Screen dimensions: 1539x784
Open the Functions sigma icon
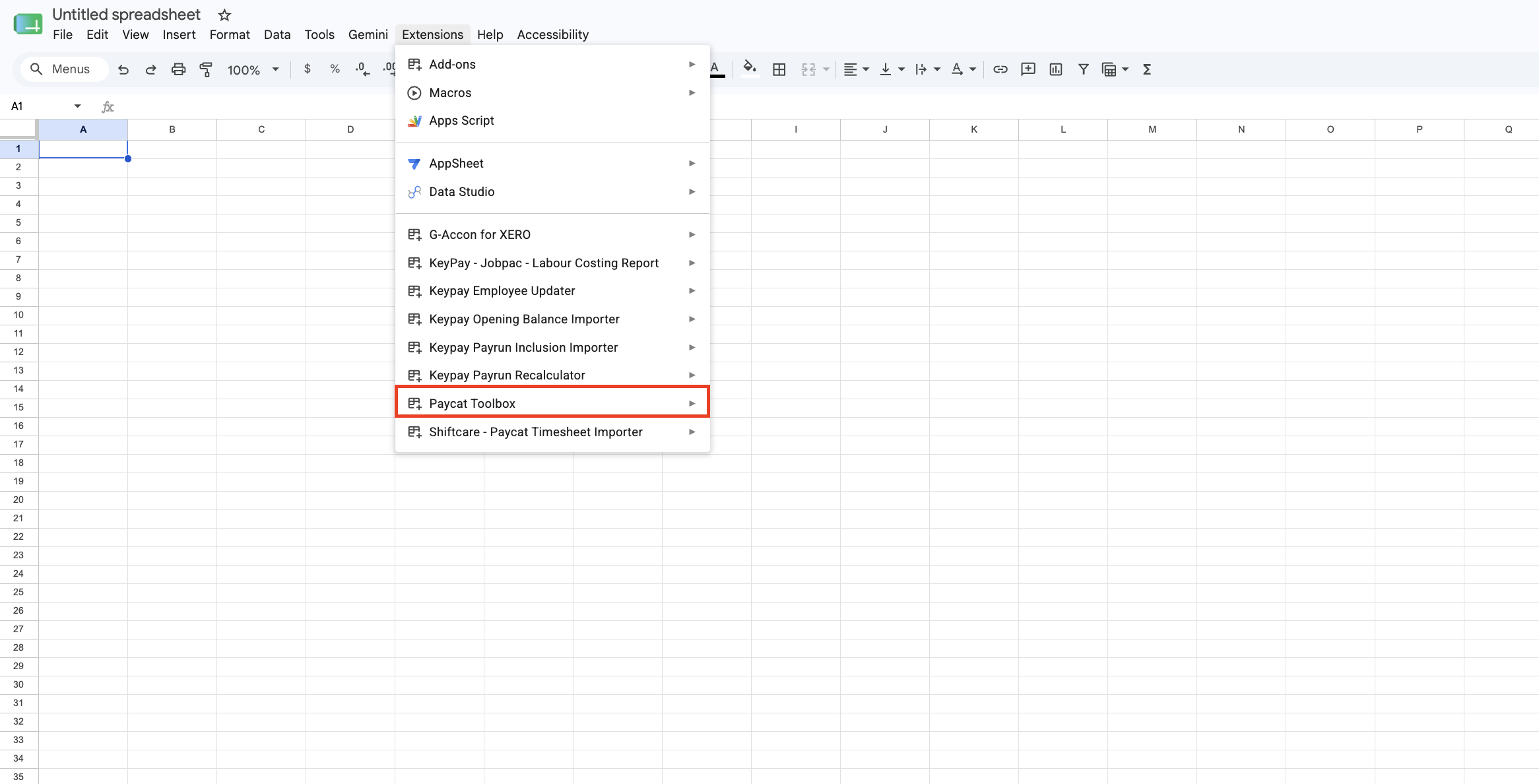click(x=1147, y=69)
